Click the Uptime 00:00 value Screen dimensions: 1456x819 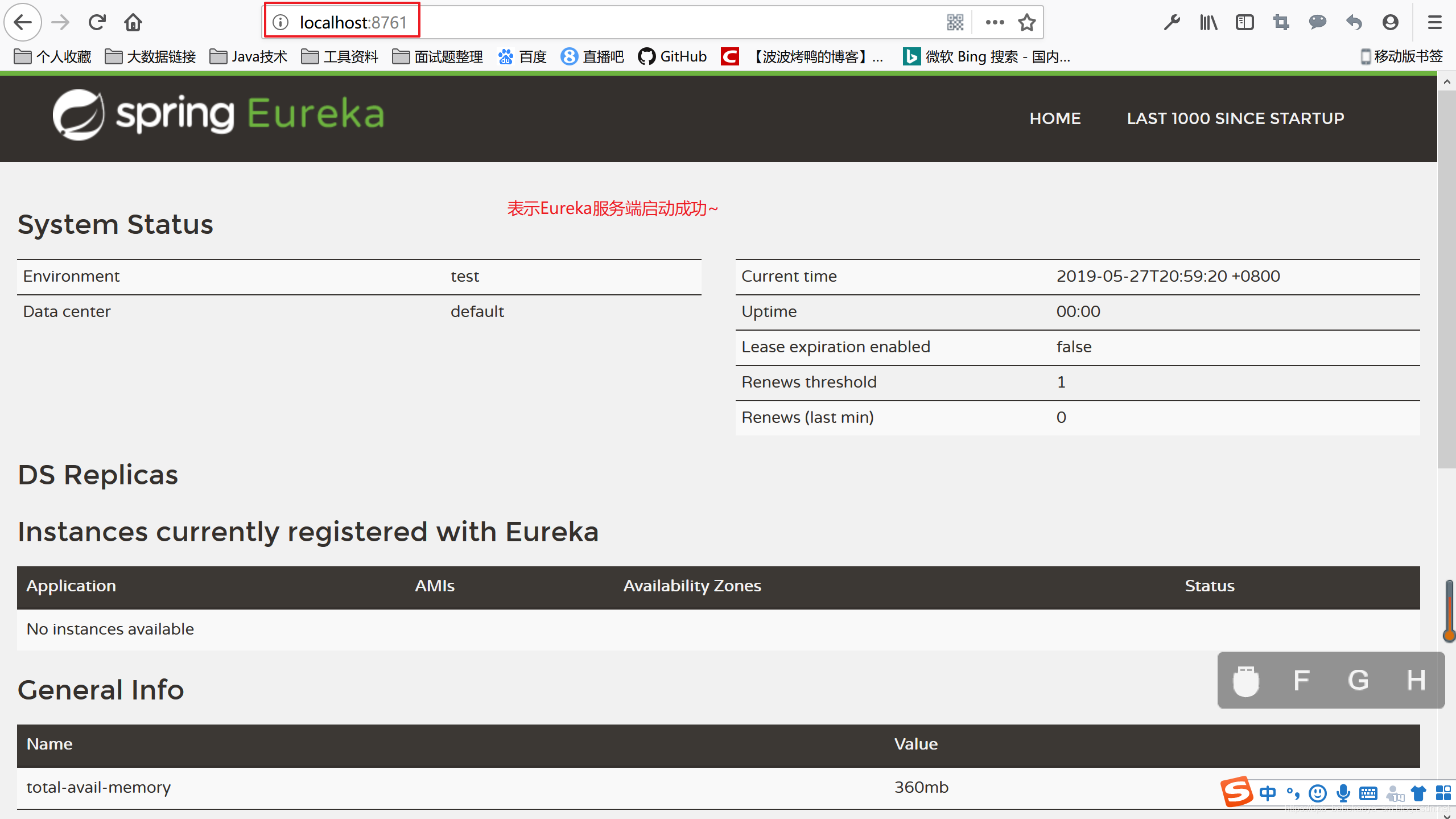point(1078,312)
